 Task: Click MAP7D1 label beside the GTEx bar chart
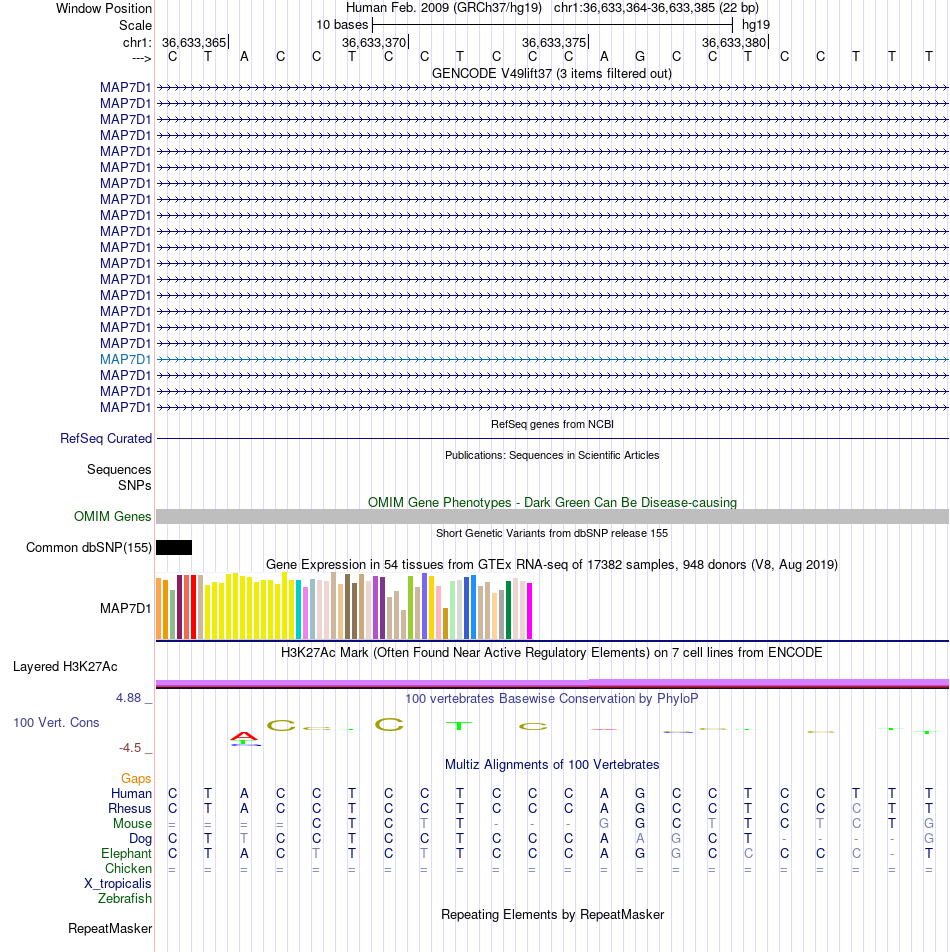point(126,608)
